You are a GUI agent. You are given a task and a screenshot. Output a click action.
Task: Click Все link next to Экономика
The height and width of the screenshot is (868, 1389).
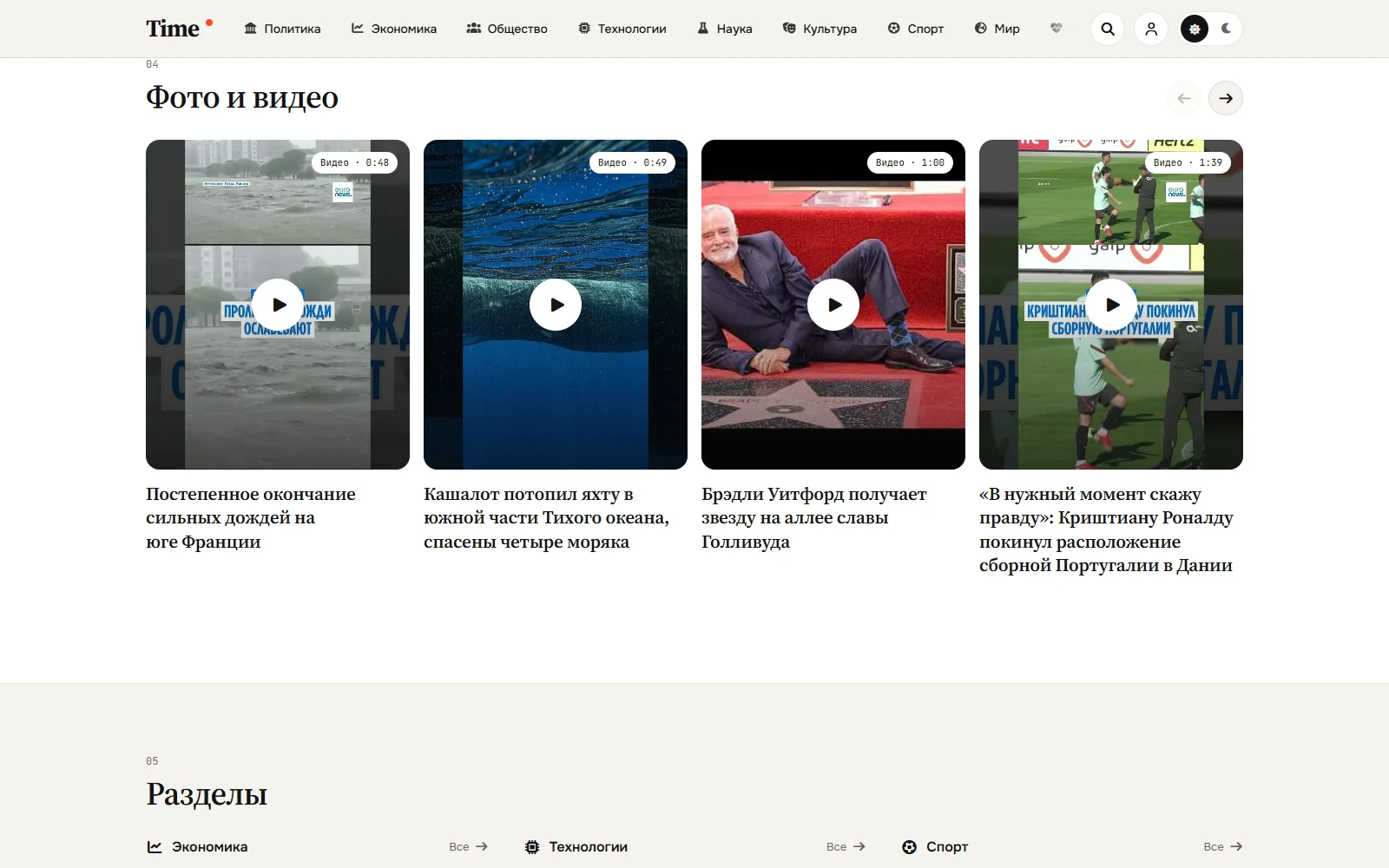point(469,847)
